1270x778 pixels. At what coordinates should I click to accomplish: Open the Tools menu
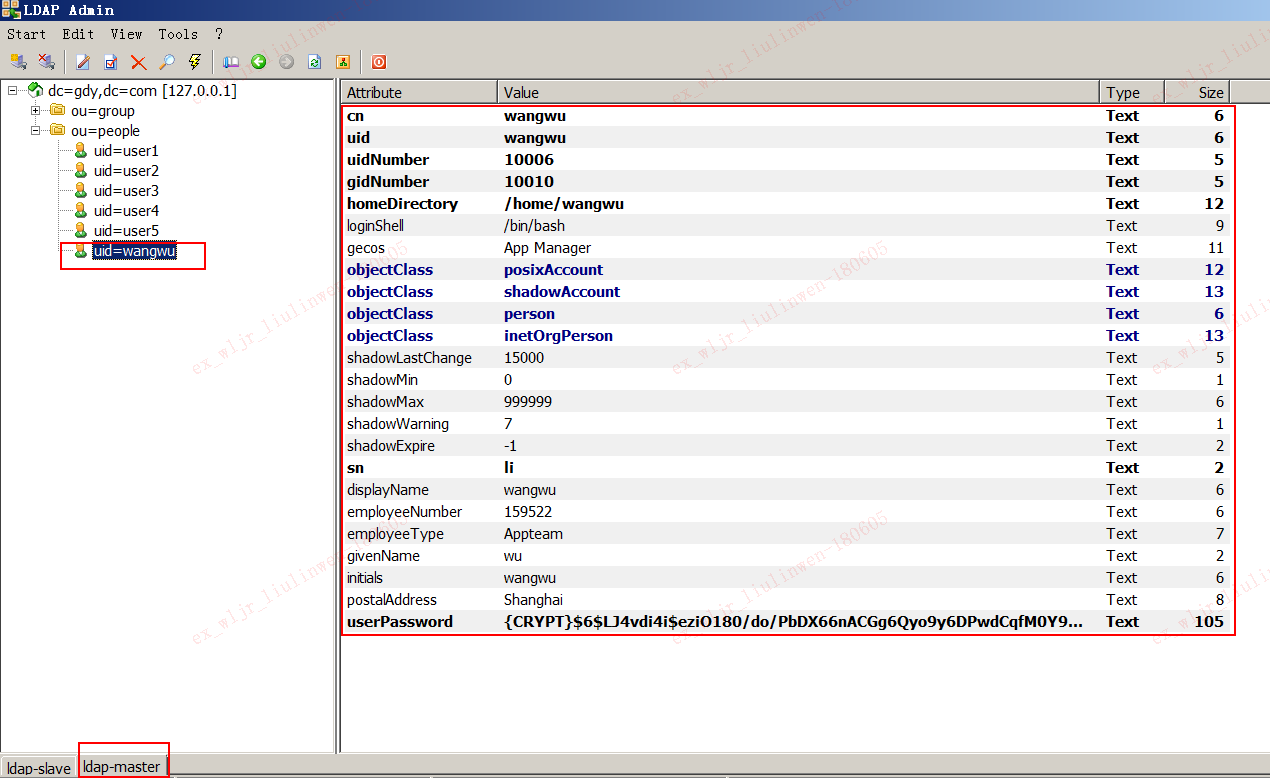click(178, 34)
